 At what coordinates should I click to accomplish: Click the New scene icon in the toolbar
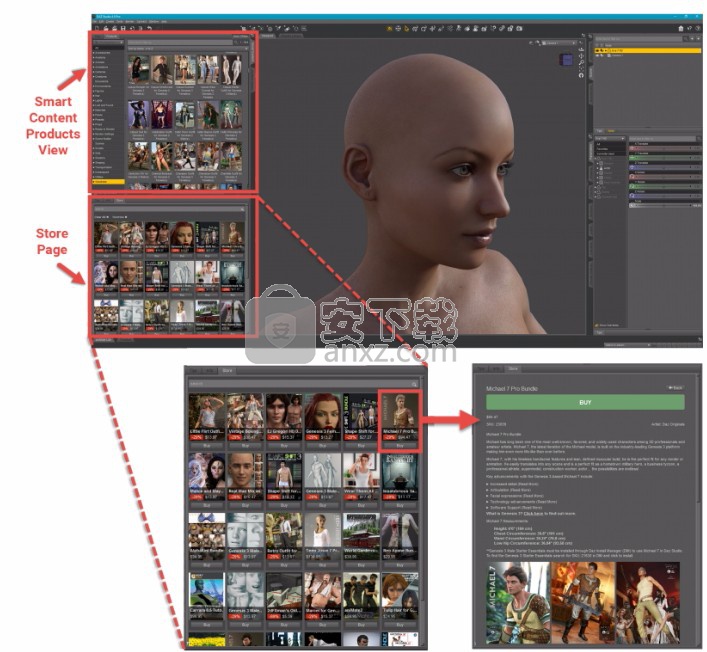[96, 28]
